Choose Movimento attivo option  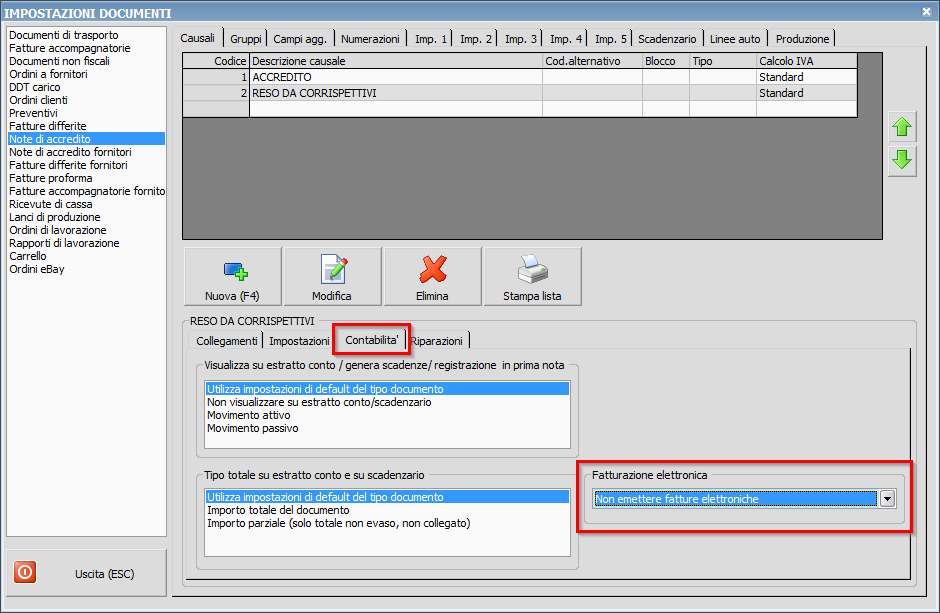(x=251, y=415)
